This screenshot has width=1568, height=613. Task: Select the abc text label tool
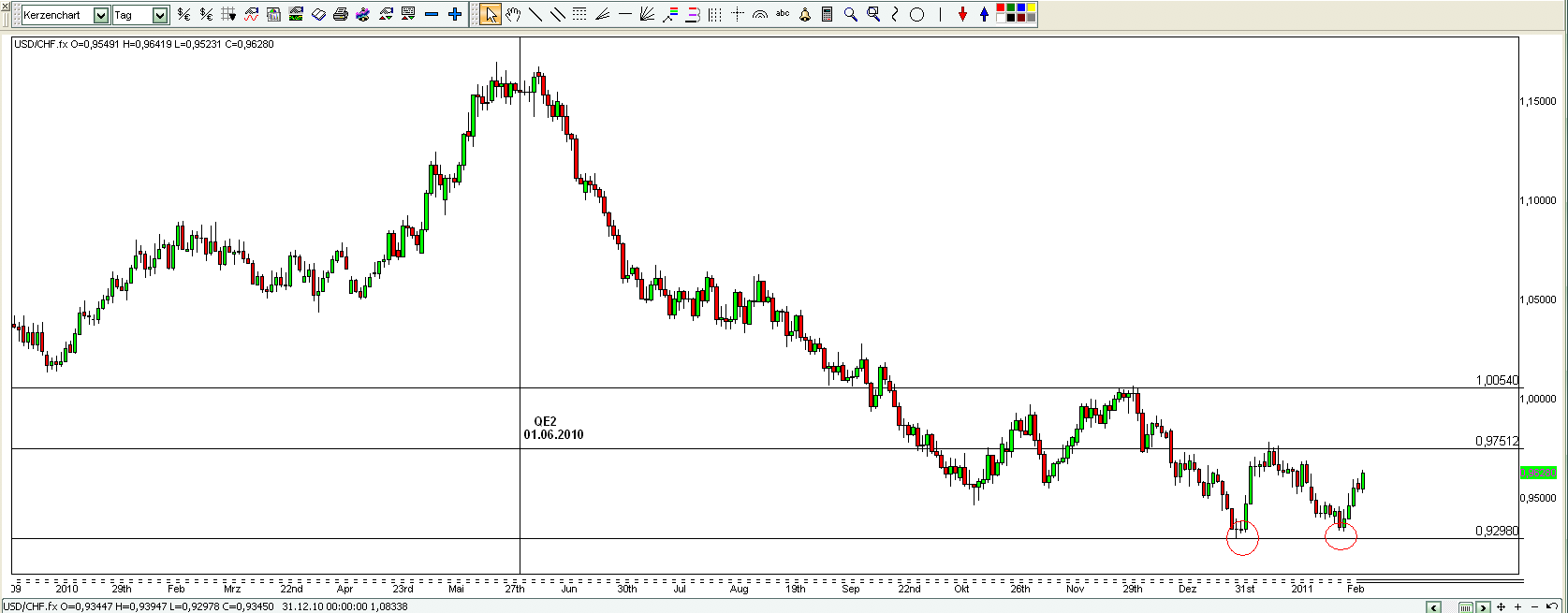coord(783,13)
